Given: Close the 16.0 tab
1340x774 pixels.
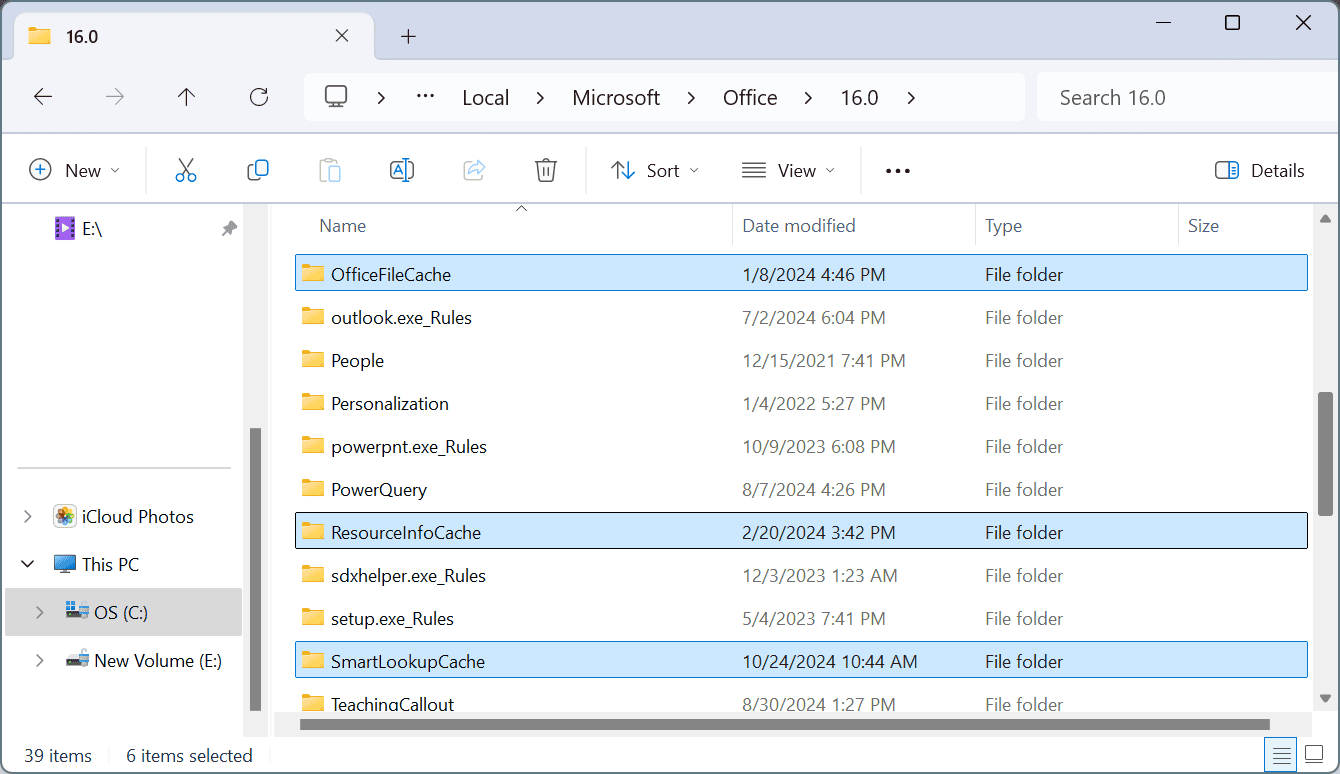Looking at the screenshot, I should pyautogui.click(x=341, y=36).
